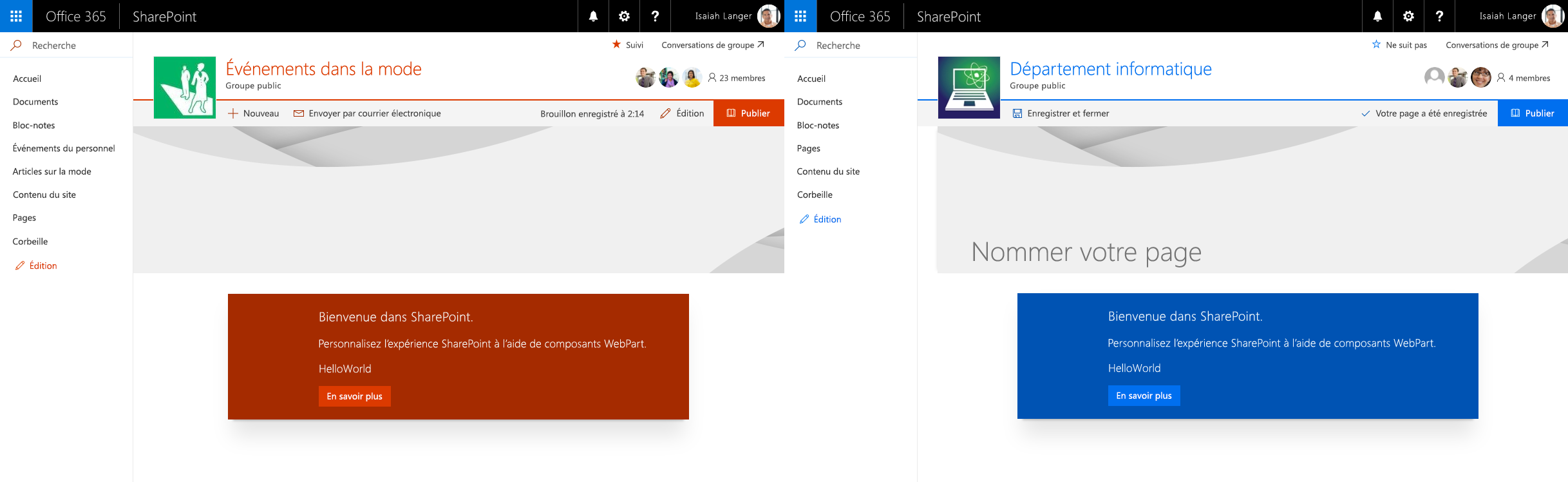Click the 4 membres people icon

[1501, 77]
